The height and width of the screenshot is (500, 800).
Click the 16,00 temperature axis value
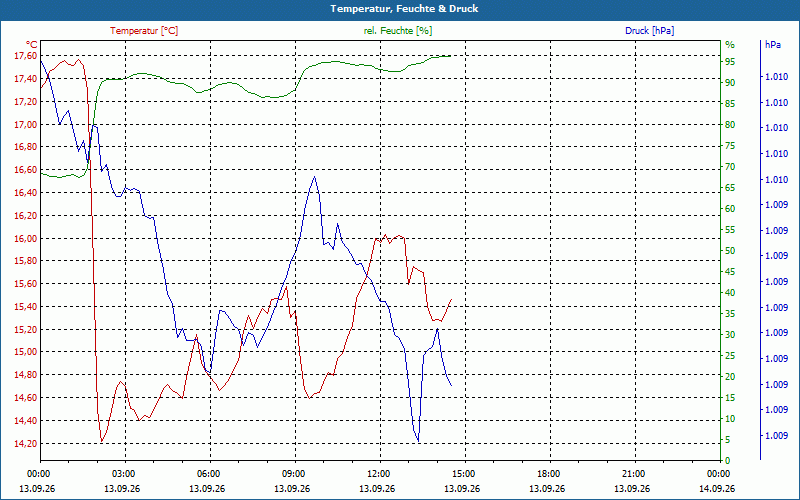25,239
